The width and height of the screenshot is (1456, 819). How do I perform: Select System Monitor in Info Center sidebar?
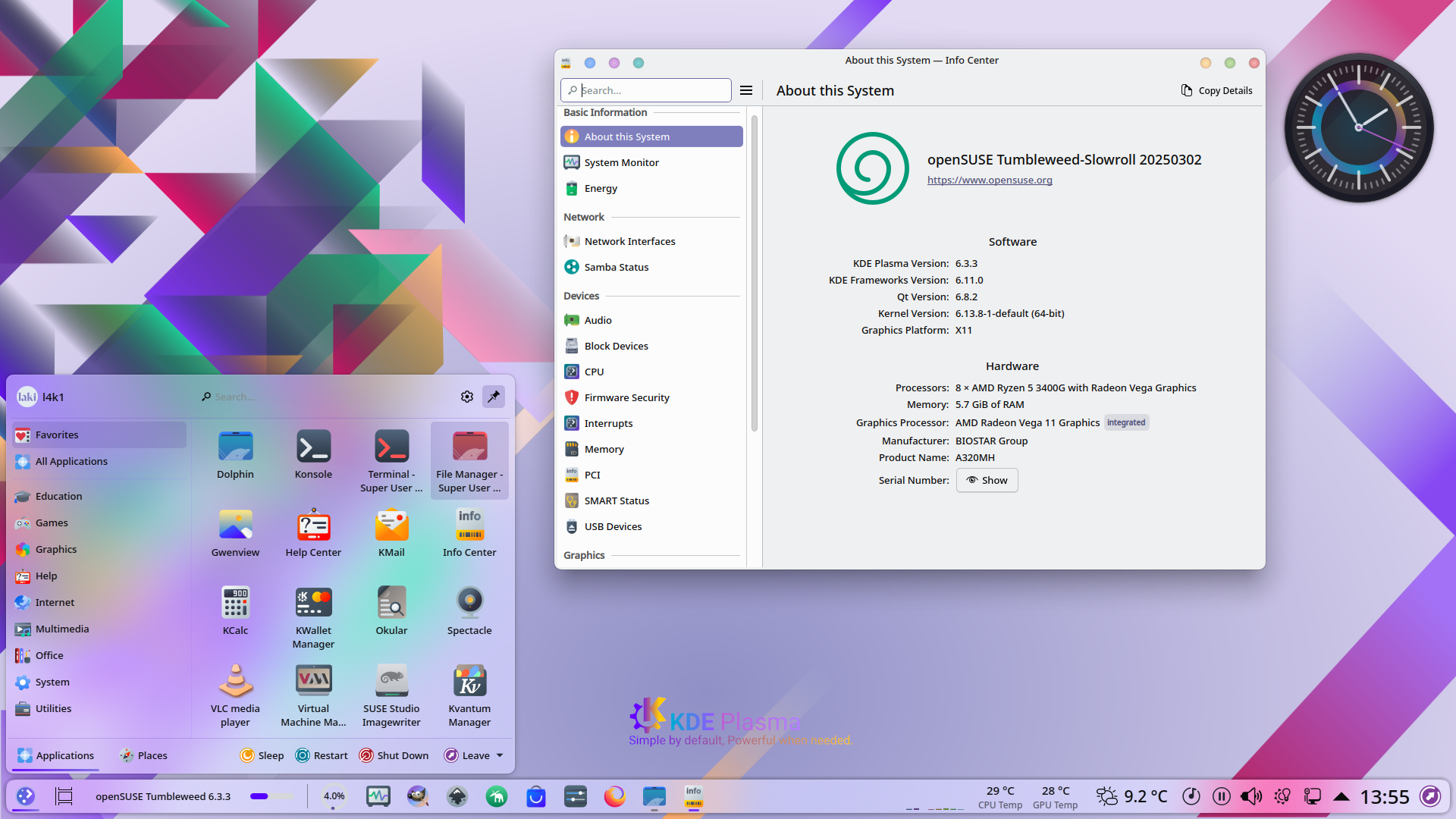tap(651, 162)
